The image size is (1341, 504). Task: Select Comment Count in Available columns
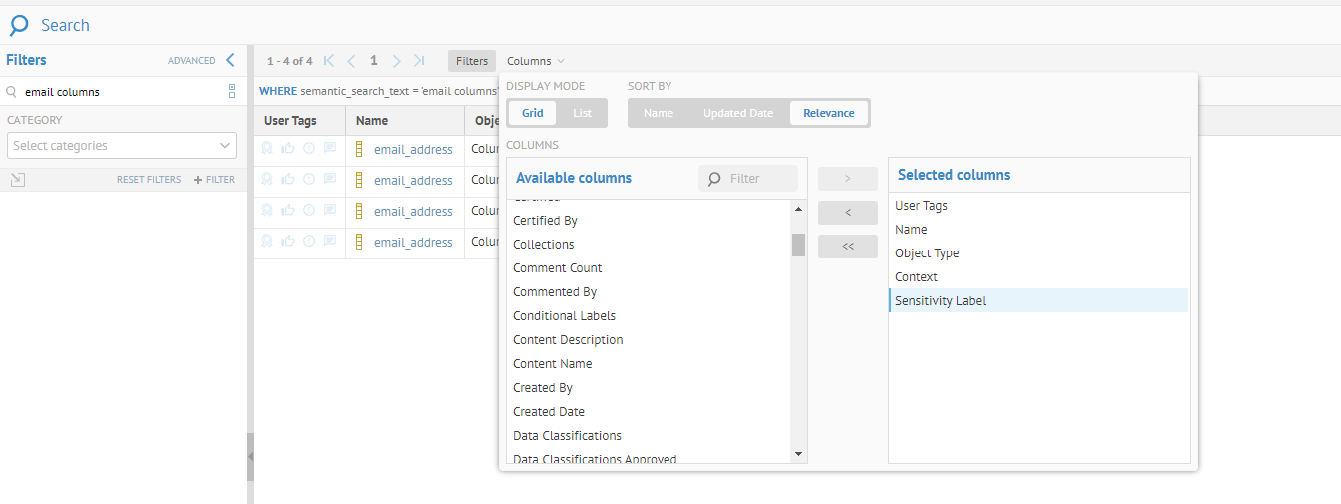tap(558, 268)
